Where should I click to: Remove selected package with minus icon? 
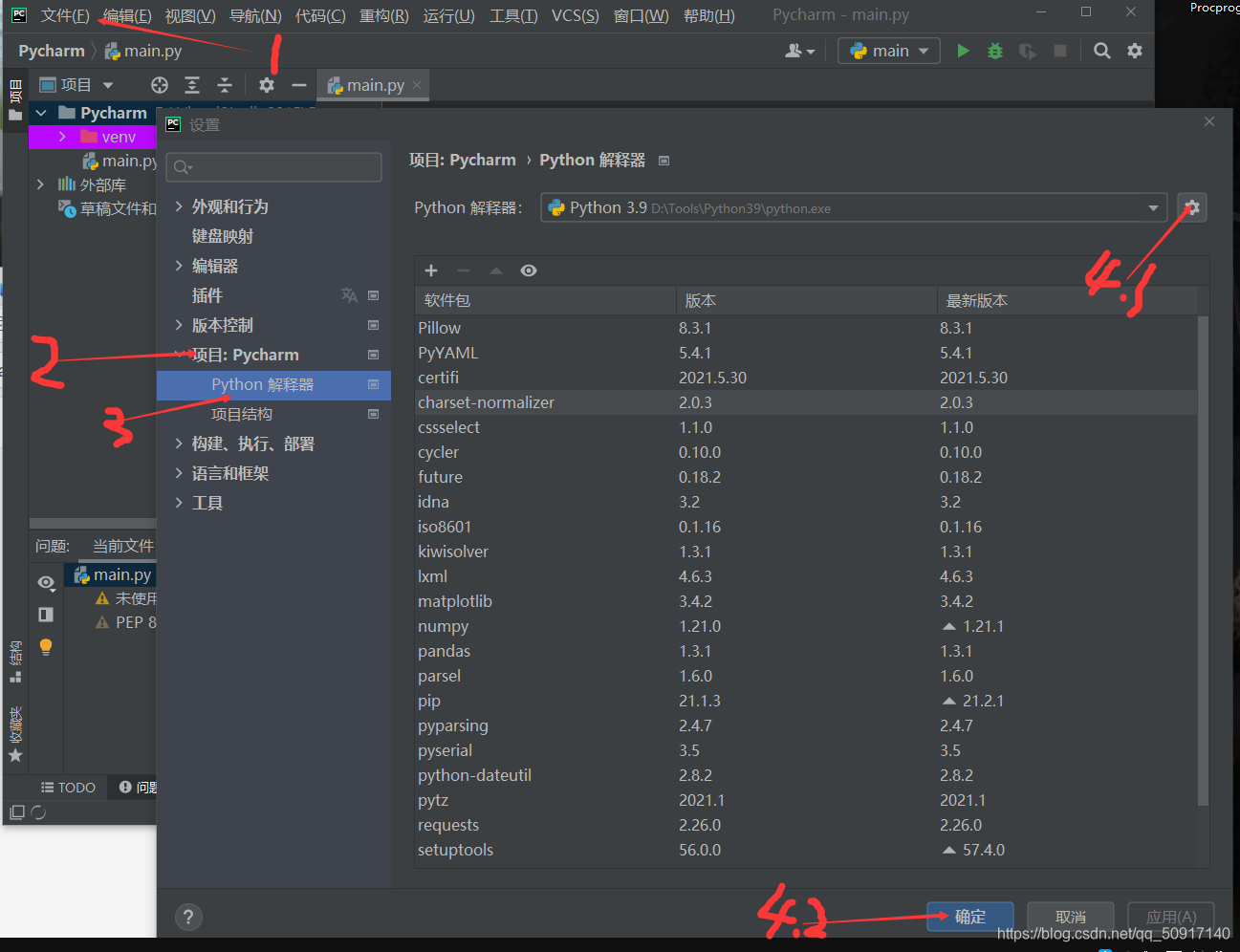pos(464,270)
